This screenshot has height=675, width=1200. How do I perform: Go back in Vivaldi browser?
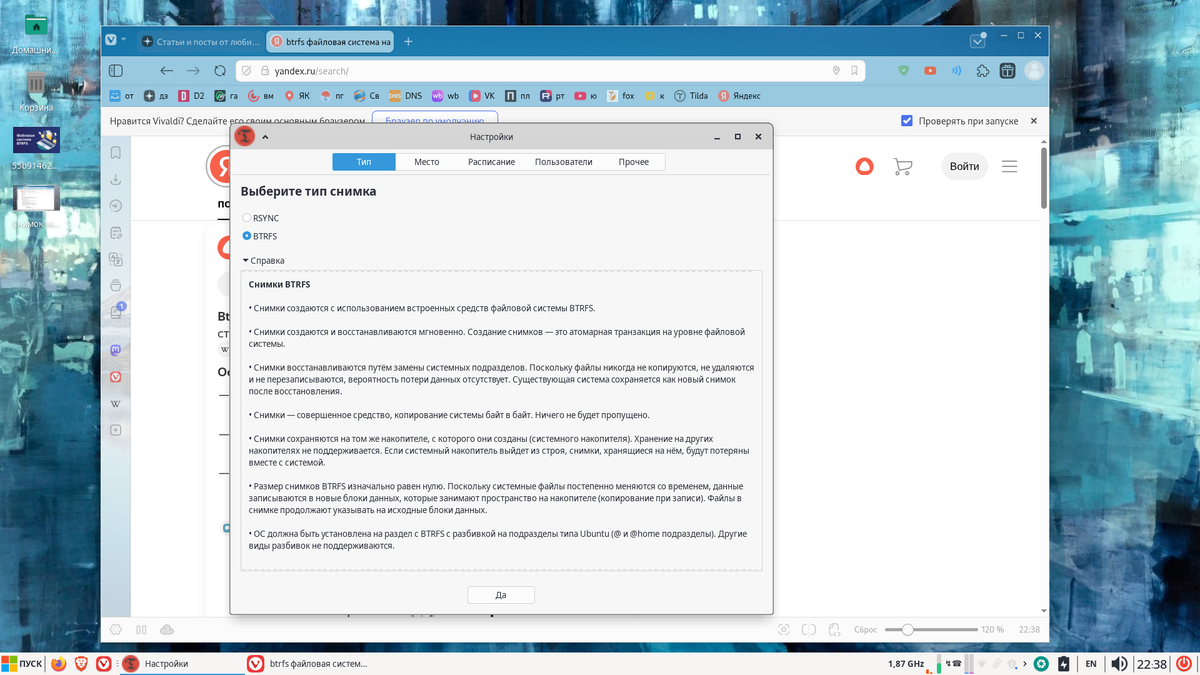(x=167, y=71)
